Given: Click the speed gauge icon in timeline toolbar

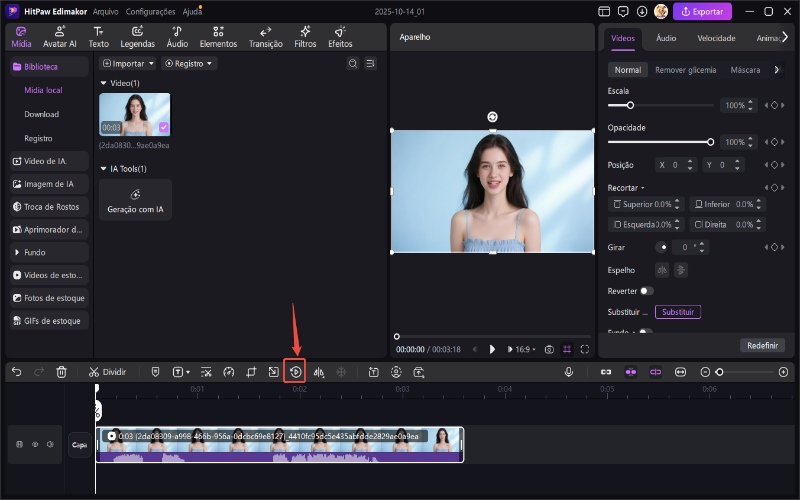Looking at the screenshot, I should pos(228,371).
